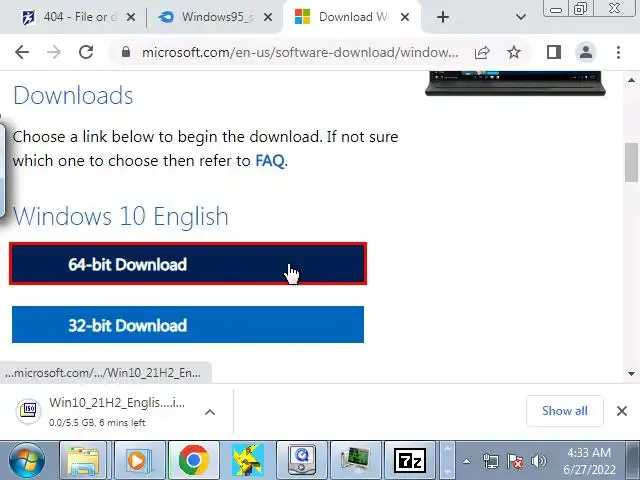Start the 32-bit Download
The height and width of the screenshot is (480, 640).
coord(188,325)
